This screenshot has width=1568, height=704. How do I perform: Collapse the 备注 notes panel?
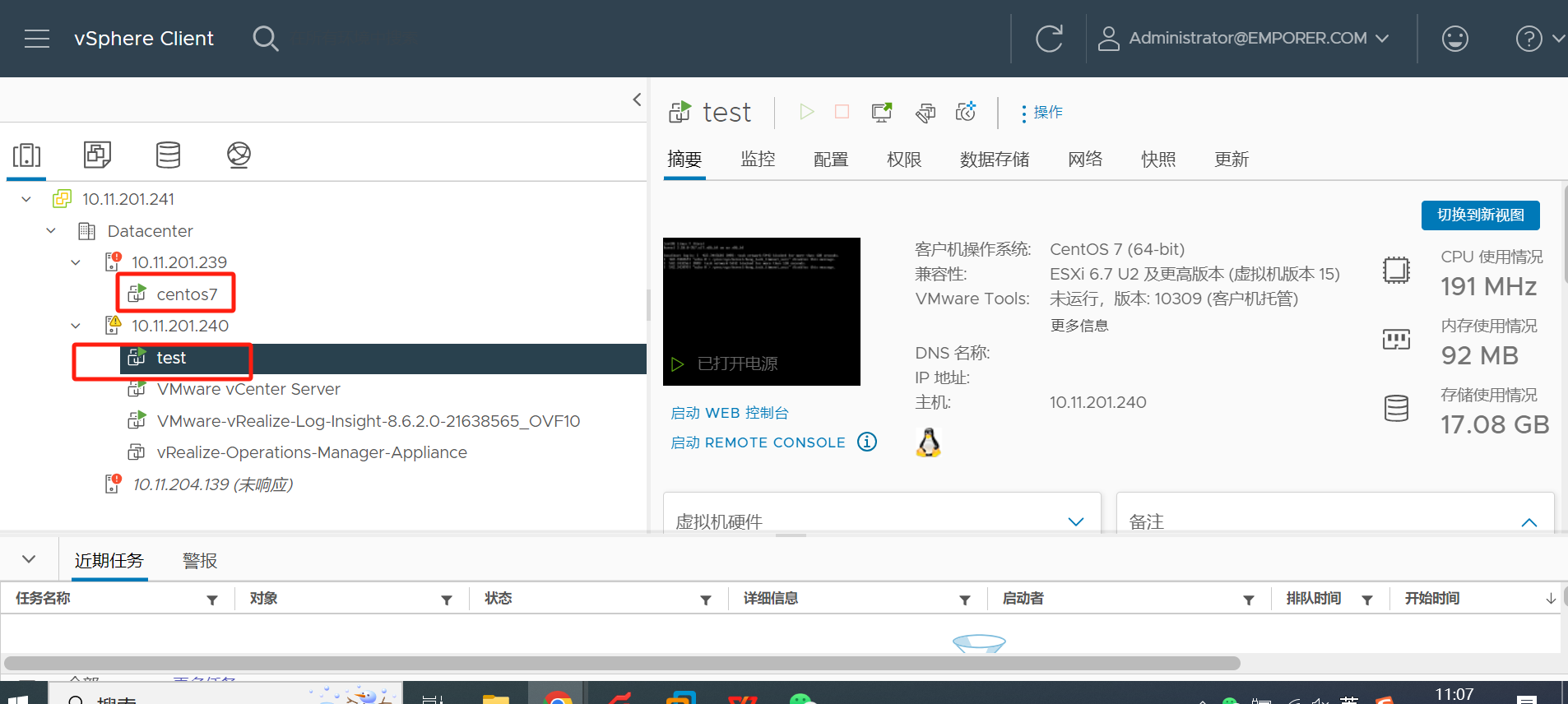point(1529,521)
